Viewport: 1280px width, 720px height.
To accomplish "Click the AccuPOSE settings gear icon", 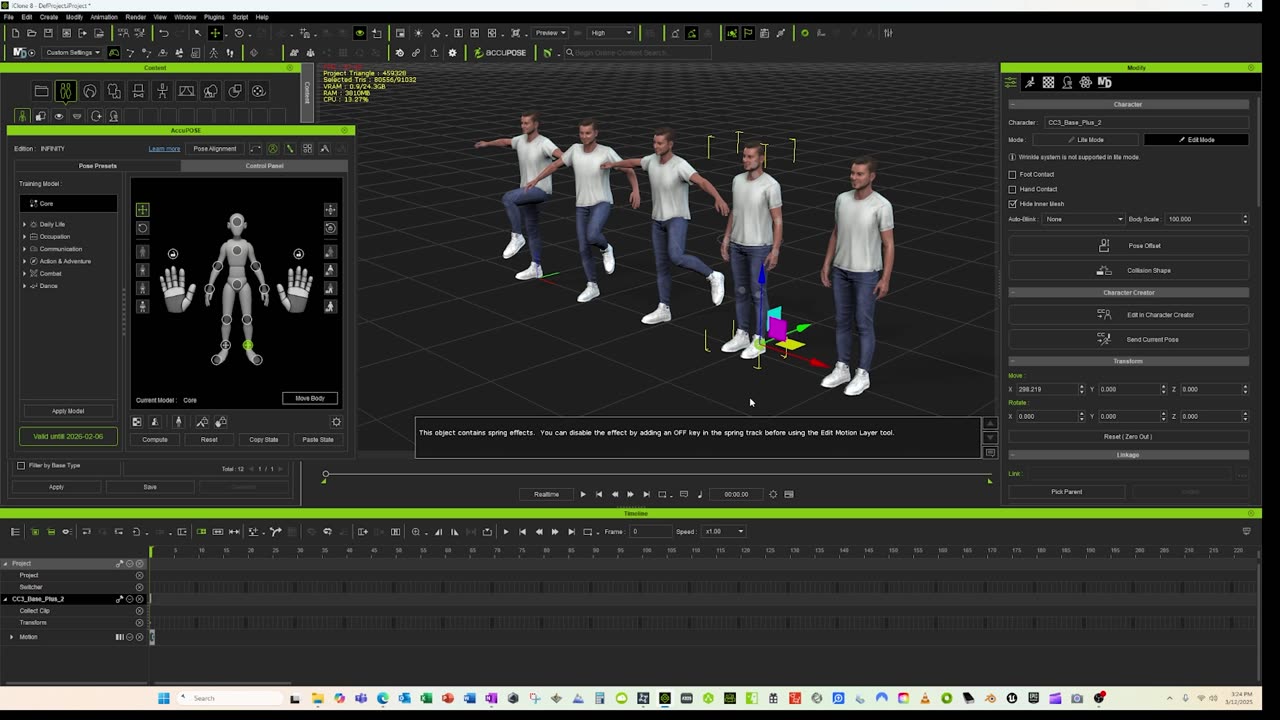I will coord(336,422).
